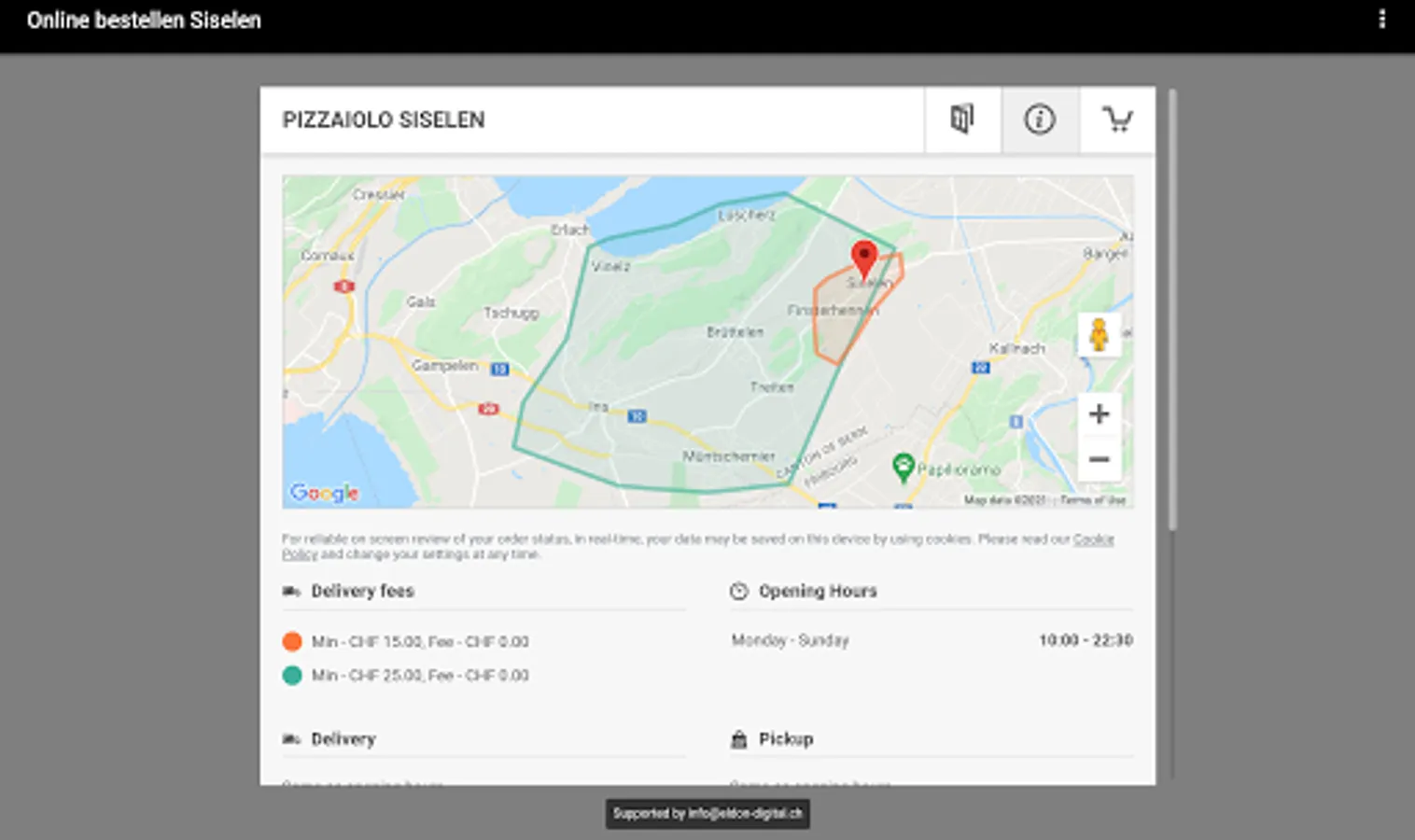Click the Google logo on map
Viewport: 1415px width, 840px height.
(324, 493)
